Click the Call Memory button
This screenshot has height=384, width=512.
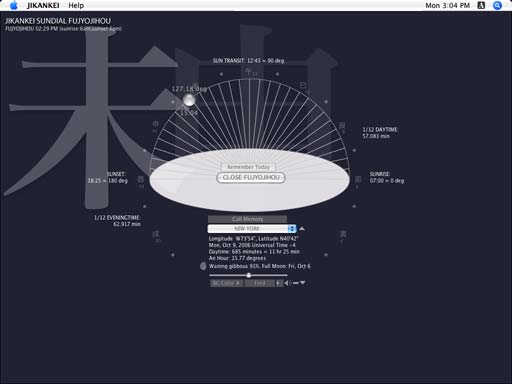point(247,219)
